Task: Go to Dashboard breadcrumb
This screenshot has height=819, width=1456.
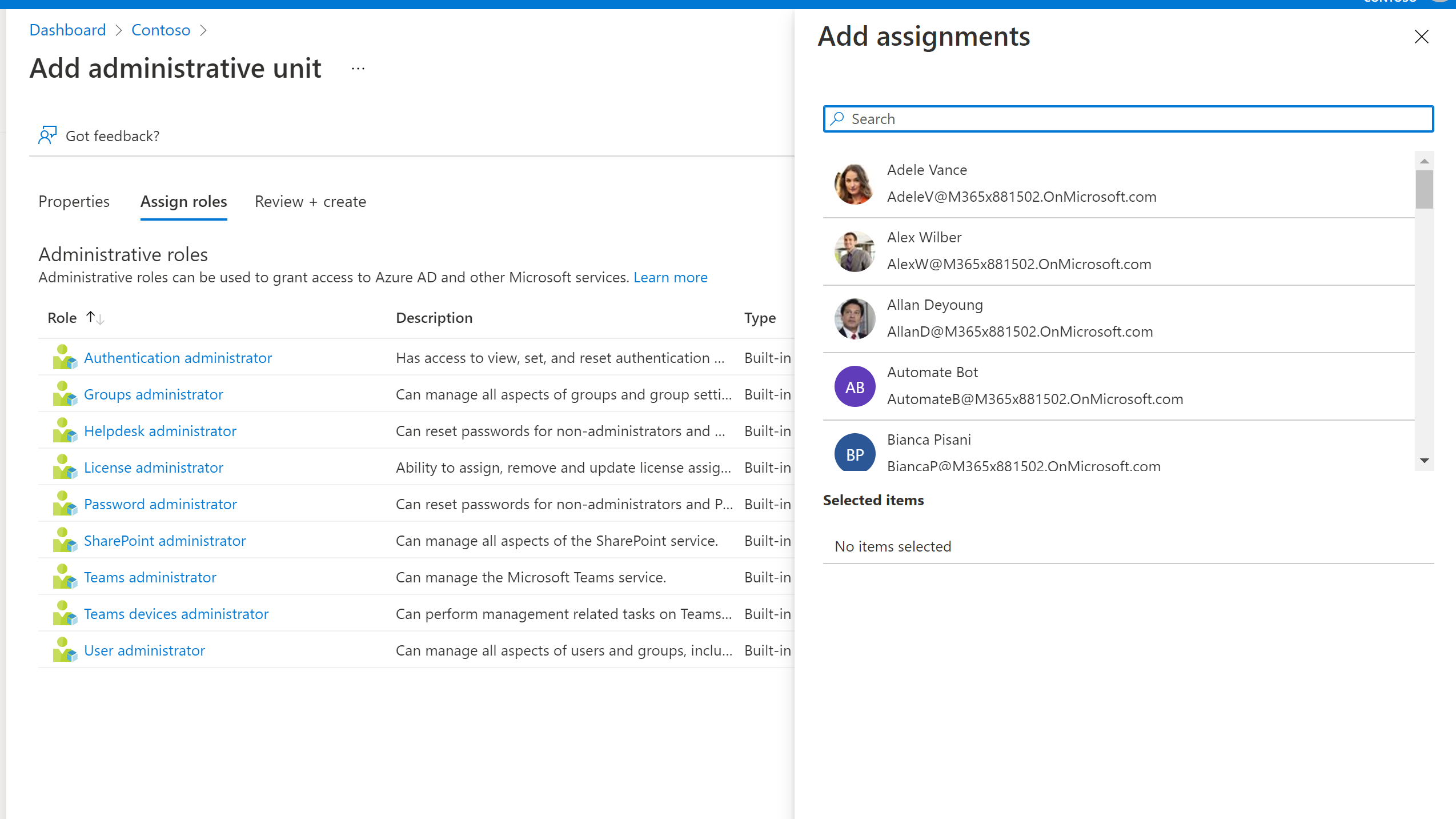Action: point(67,30)
